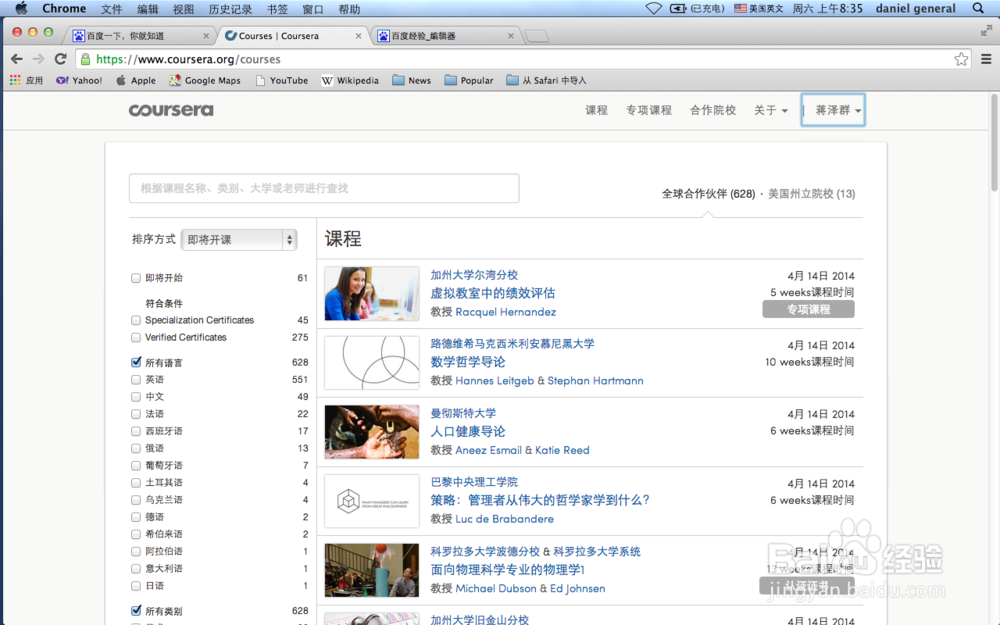
Task: Bookmark this page with the star icon
Action: 961,59
